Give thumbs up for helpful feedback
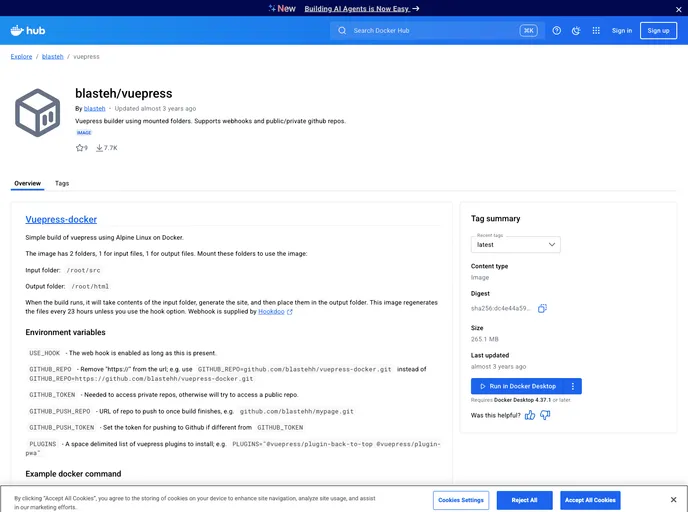 [530, 415]
